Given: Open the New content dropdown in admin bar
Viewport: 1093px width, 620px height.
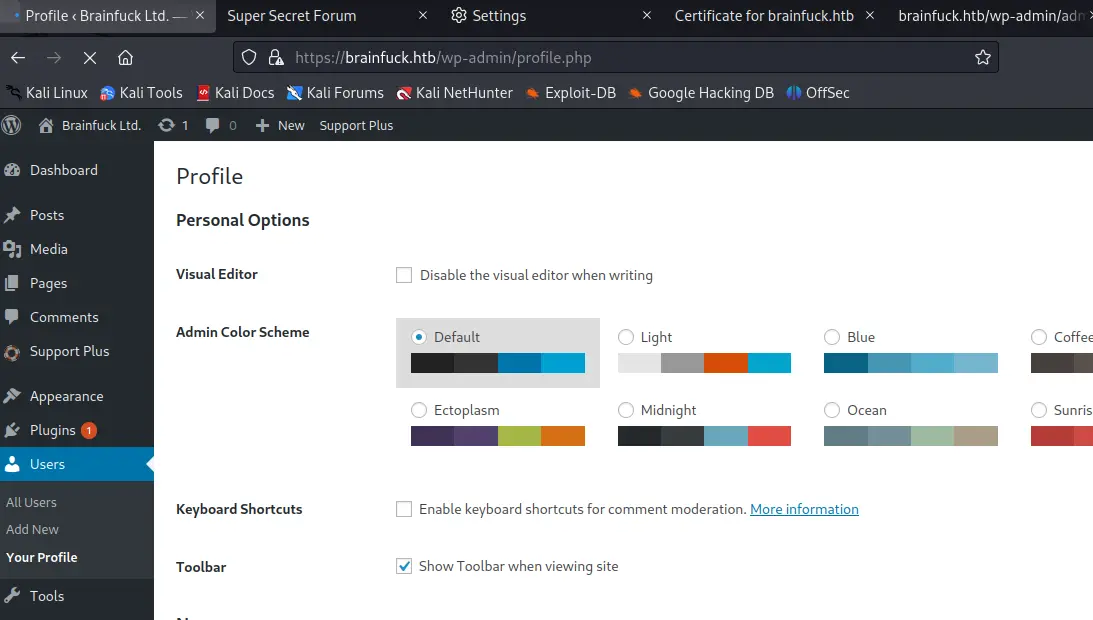Looking at the screenshot, I should tap(280, 125).
